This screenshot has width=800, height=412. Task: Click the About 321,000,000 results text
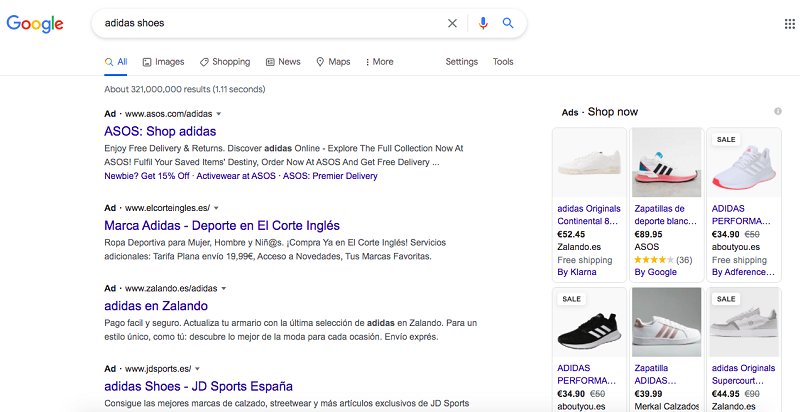185,89
